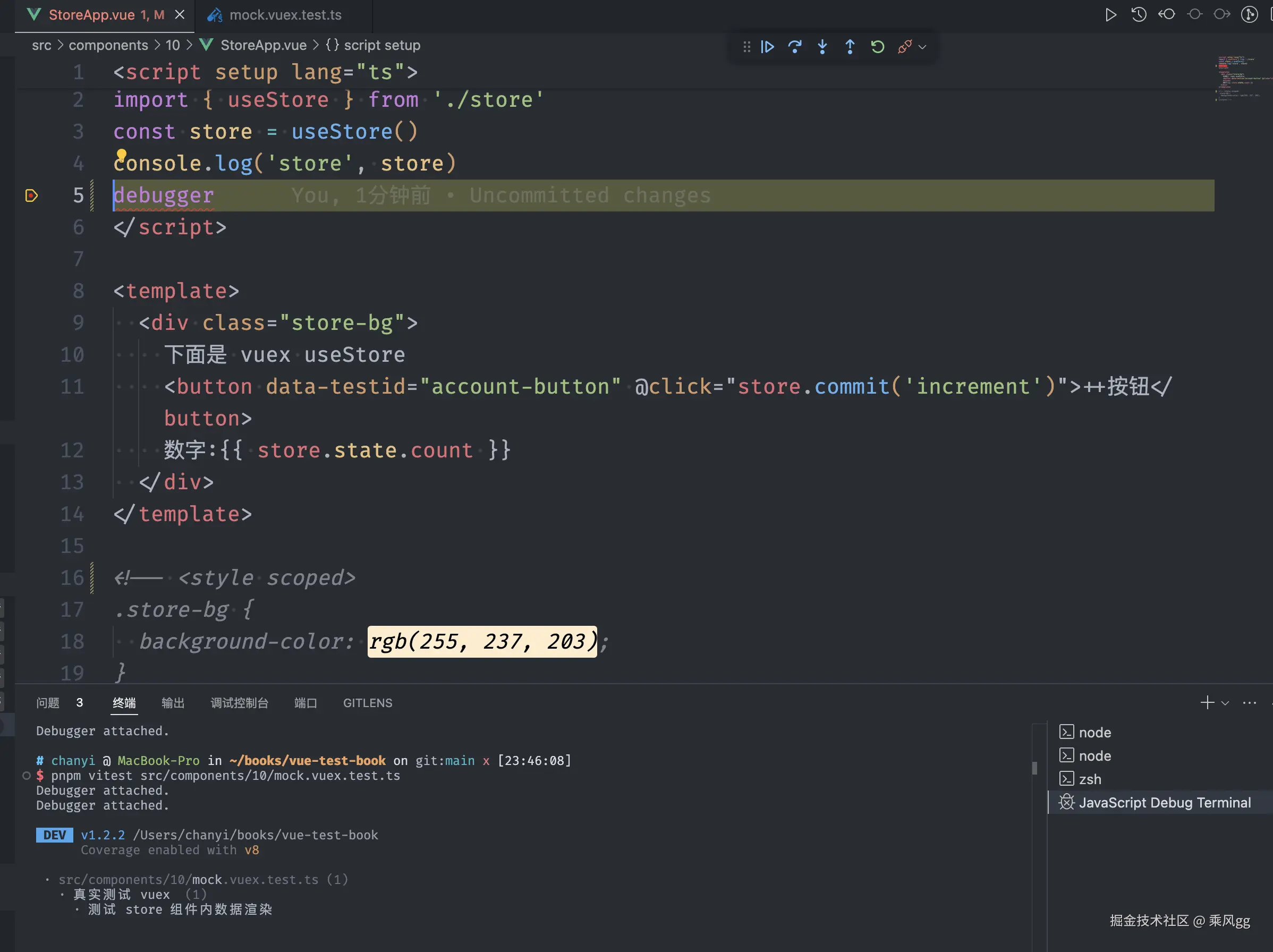The image size is (1273, 952).
Task: Click the Step Out debug icon
Action: pos(850,47)
